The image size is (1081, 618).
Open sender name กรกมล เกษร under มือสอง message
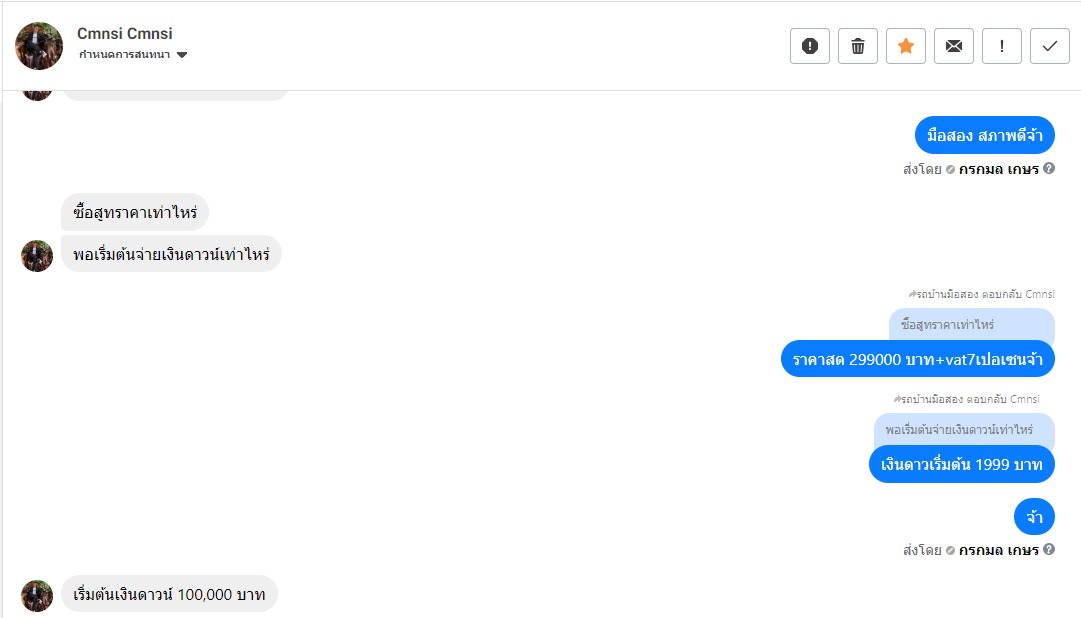(998, 169)
